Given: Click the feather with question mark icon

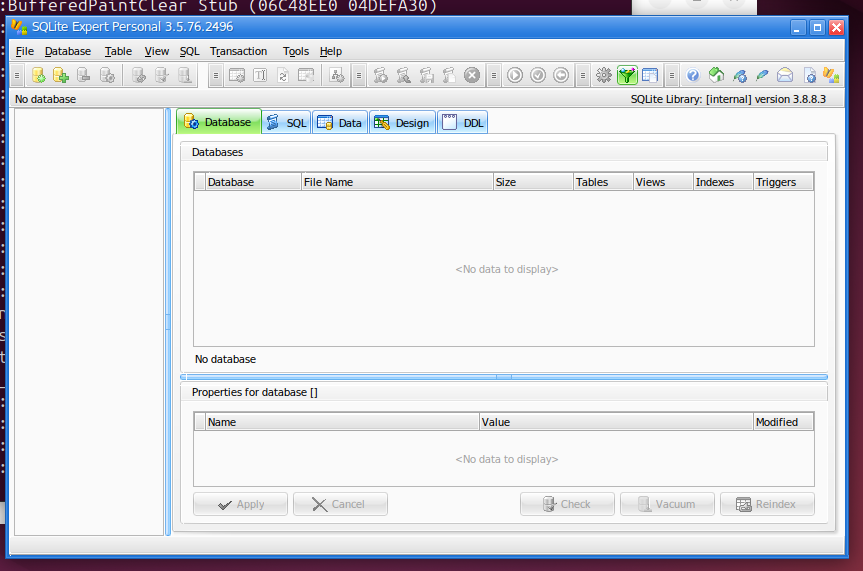Looking at the screenshot, I should [x=739, y=75].
